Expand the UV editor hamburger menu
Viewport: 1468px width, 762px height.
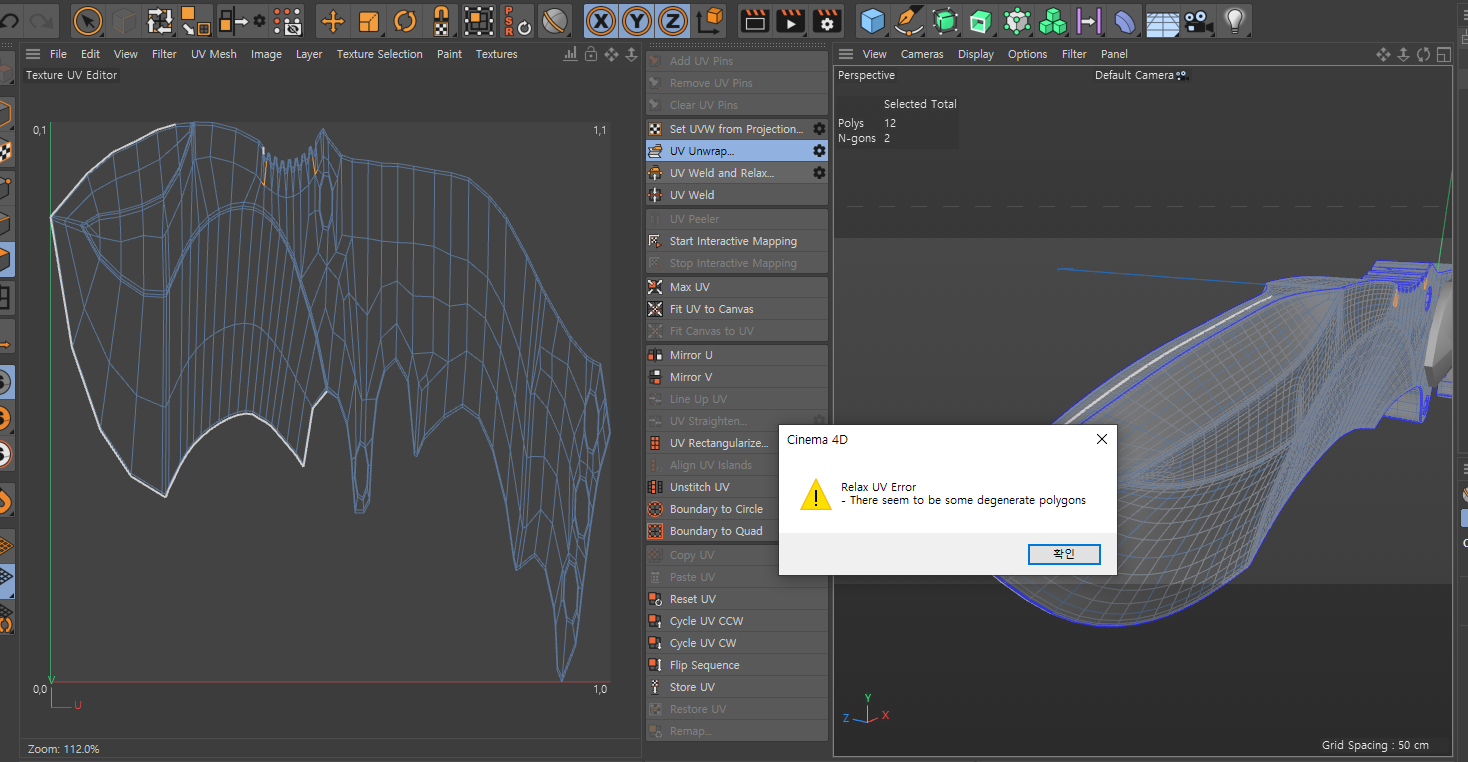[x=33, y=54]
